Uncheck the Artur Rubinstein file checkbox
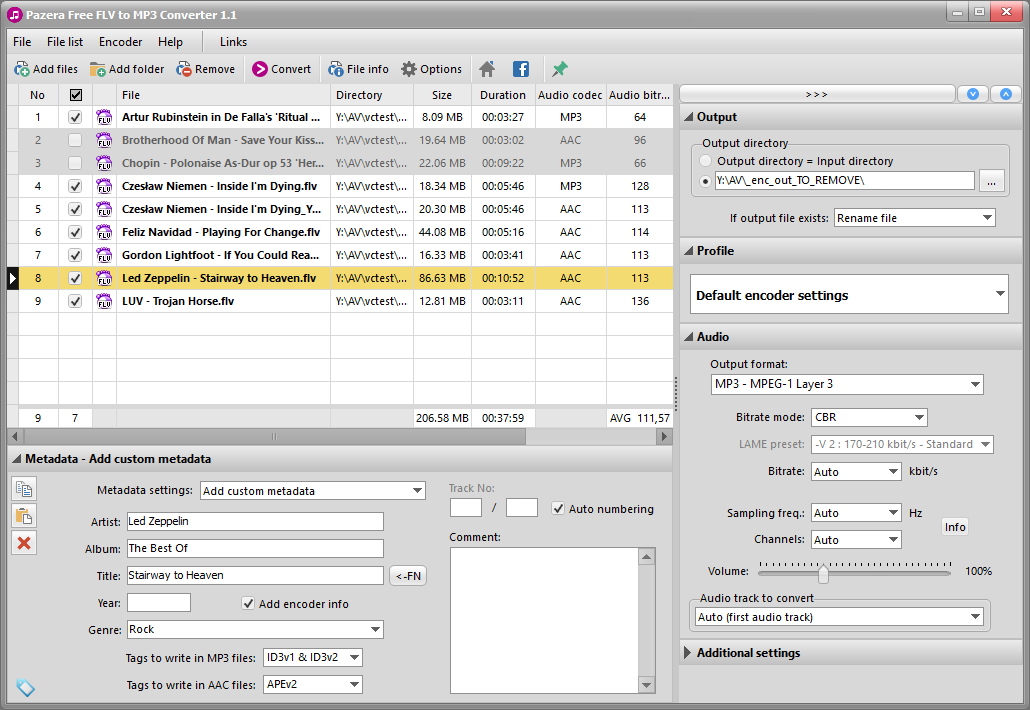1030x710 pixels. tap(75, 117)
